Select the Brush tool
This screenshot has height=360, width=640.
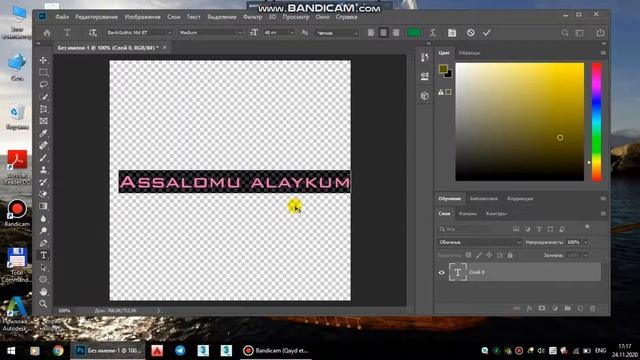(43, 158)
